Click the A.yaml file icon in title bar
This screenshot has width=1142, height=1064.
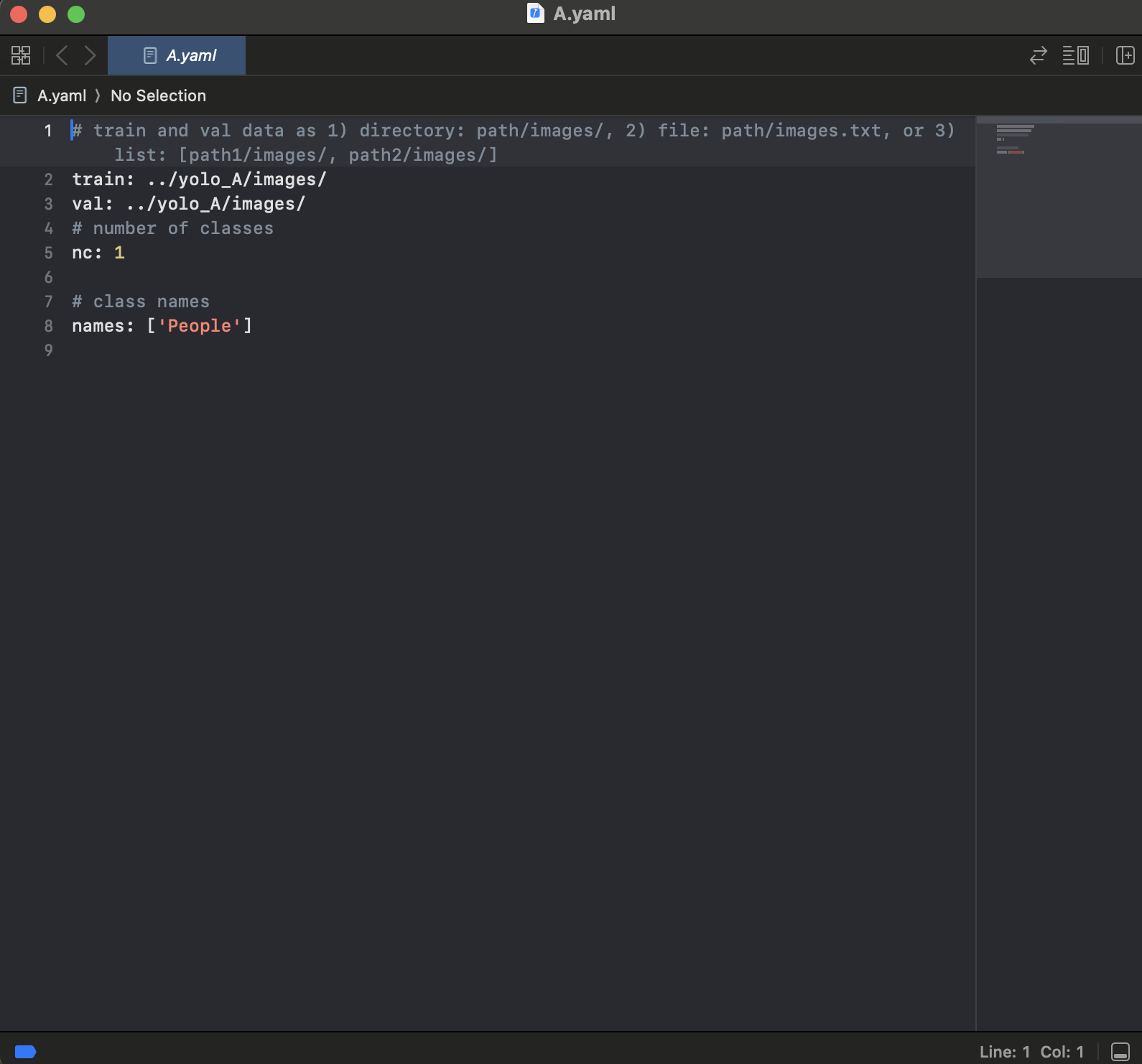pyautogui.click(x=535, y=14)
